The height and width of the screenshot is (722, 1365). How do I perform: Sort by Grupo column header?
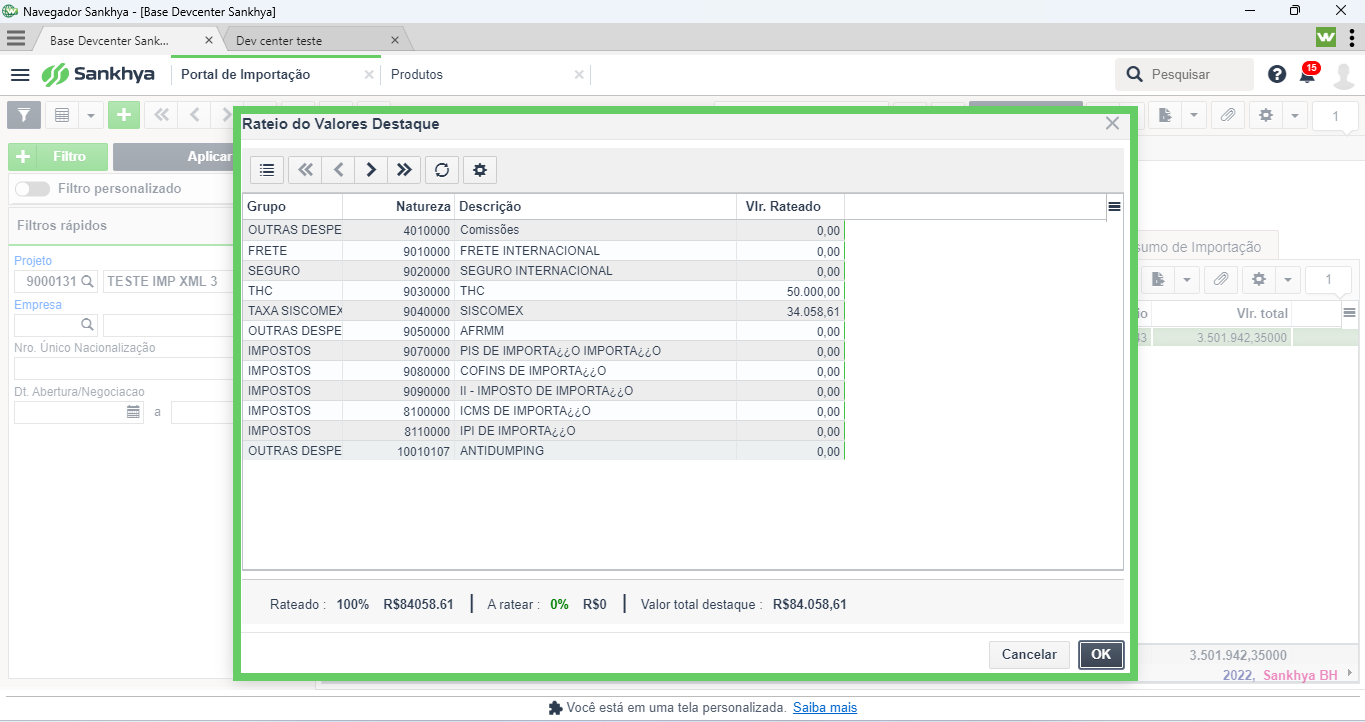point(293,206)
